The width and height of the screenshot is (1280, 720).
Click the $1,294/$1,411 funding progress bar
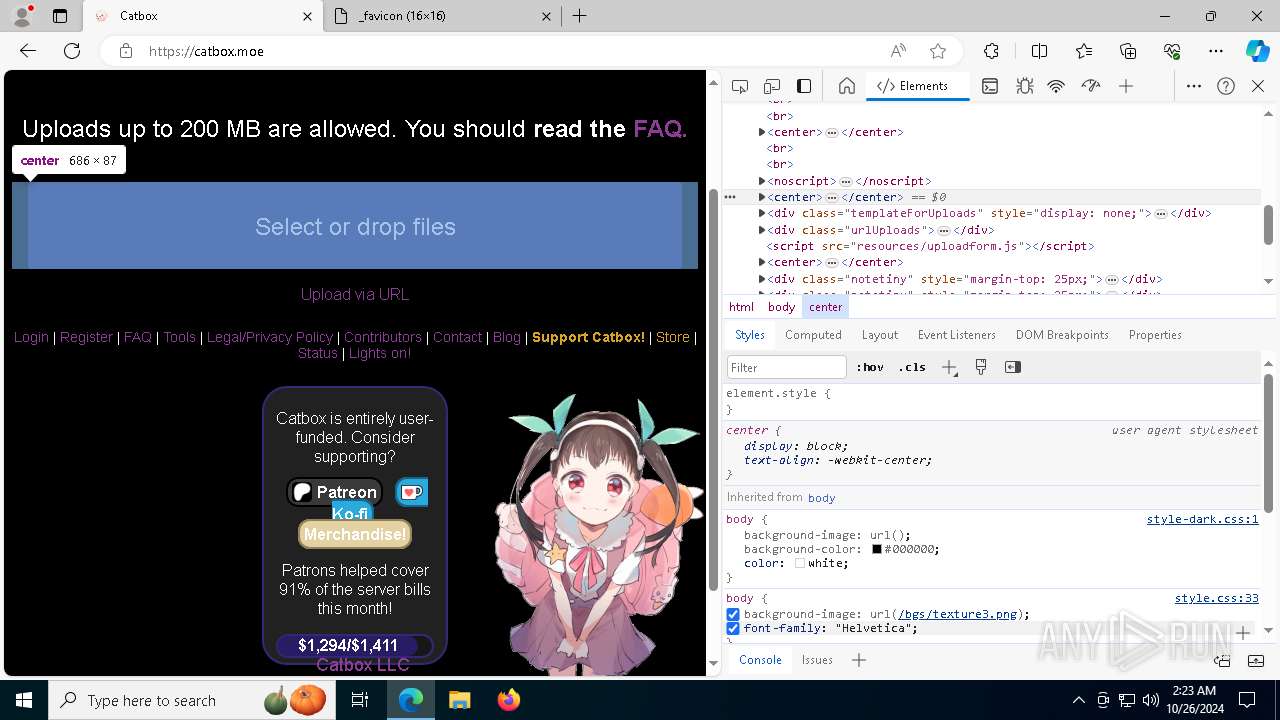(355, 646)
